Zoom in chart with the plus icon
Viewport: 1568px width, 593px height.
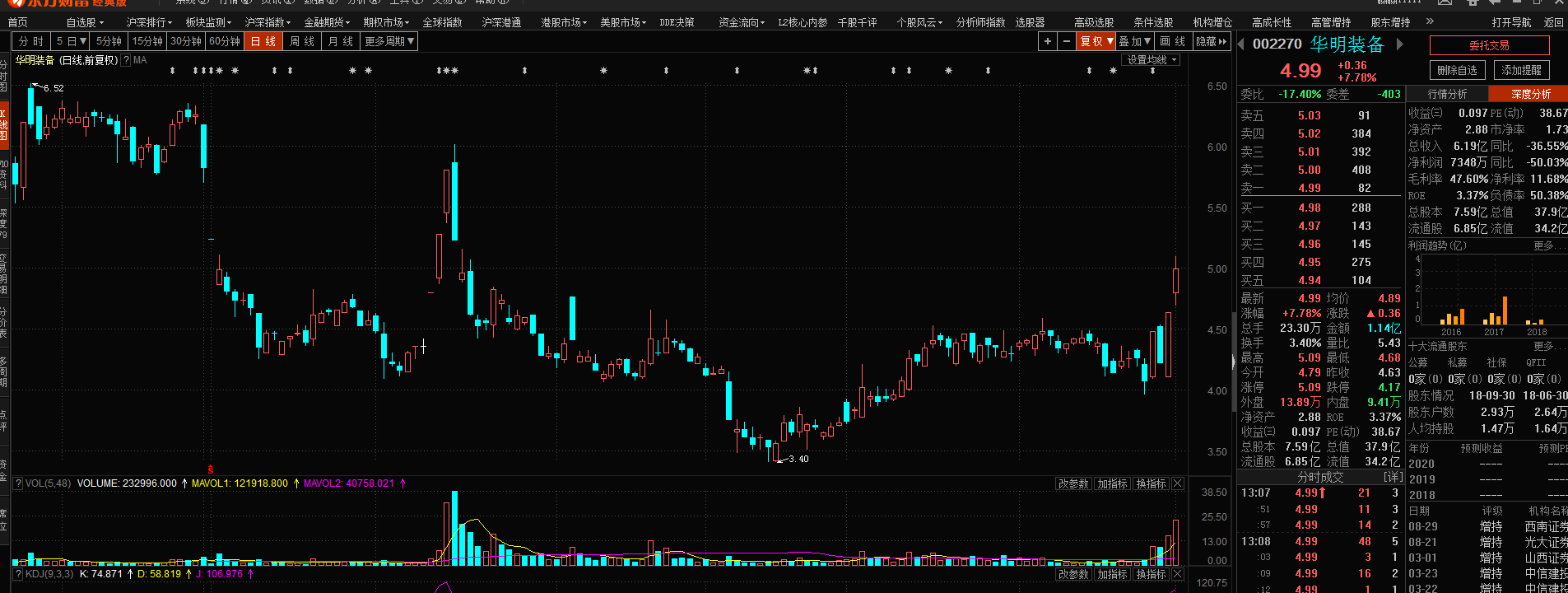[1047, 41]
